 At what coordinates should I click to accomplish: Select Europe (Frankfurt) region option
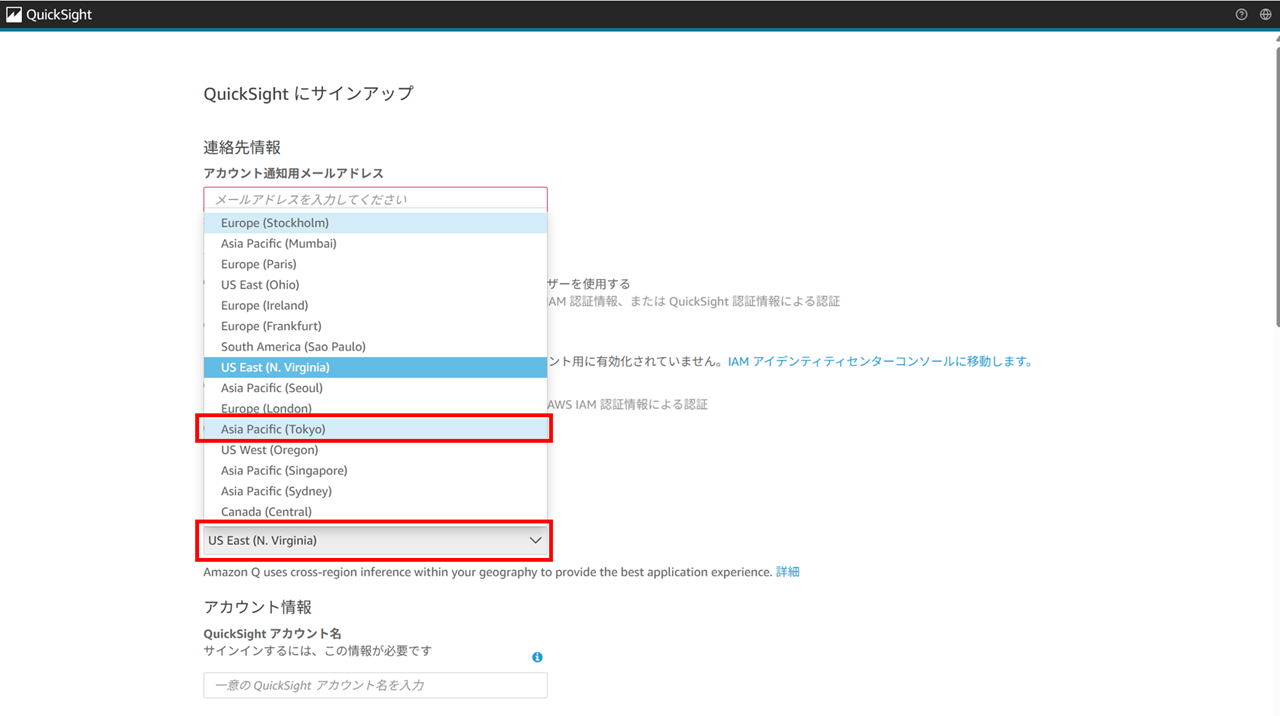click(375, 326)
